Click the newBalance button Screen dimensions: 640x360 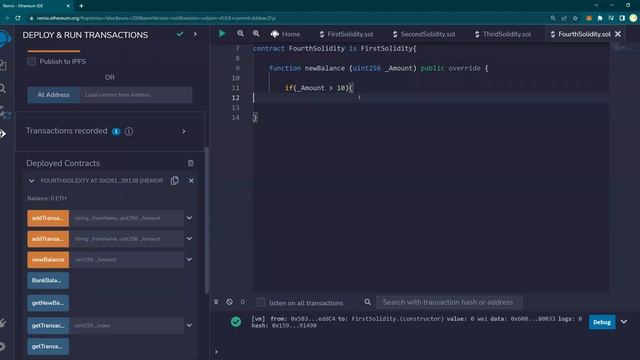[48, 260]
